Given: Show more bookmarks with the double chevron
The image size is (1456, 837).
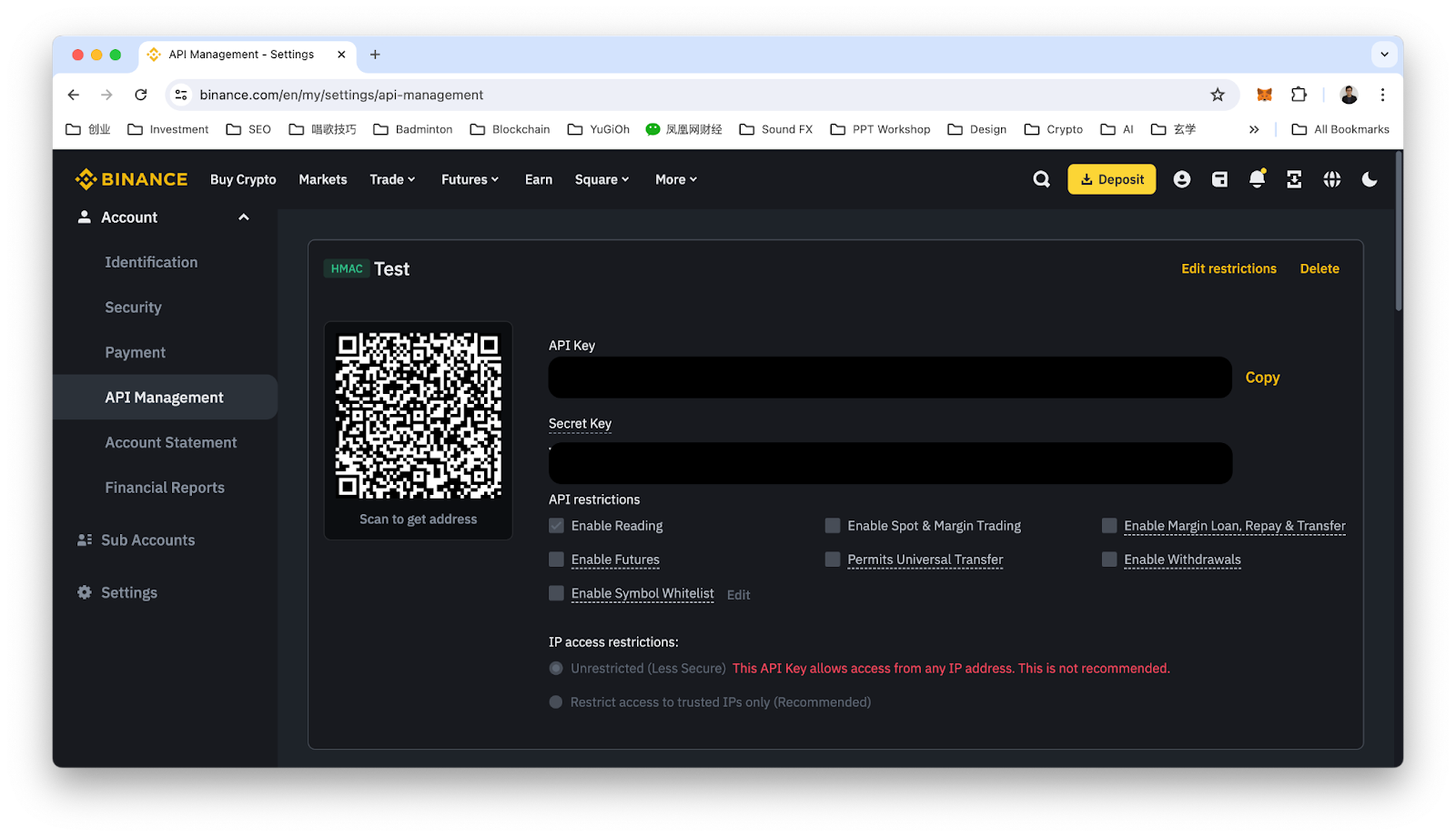Looking at the screenshot, I should (1254, 129).
